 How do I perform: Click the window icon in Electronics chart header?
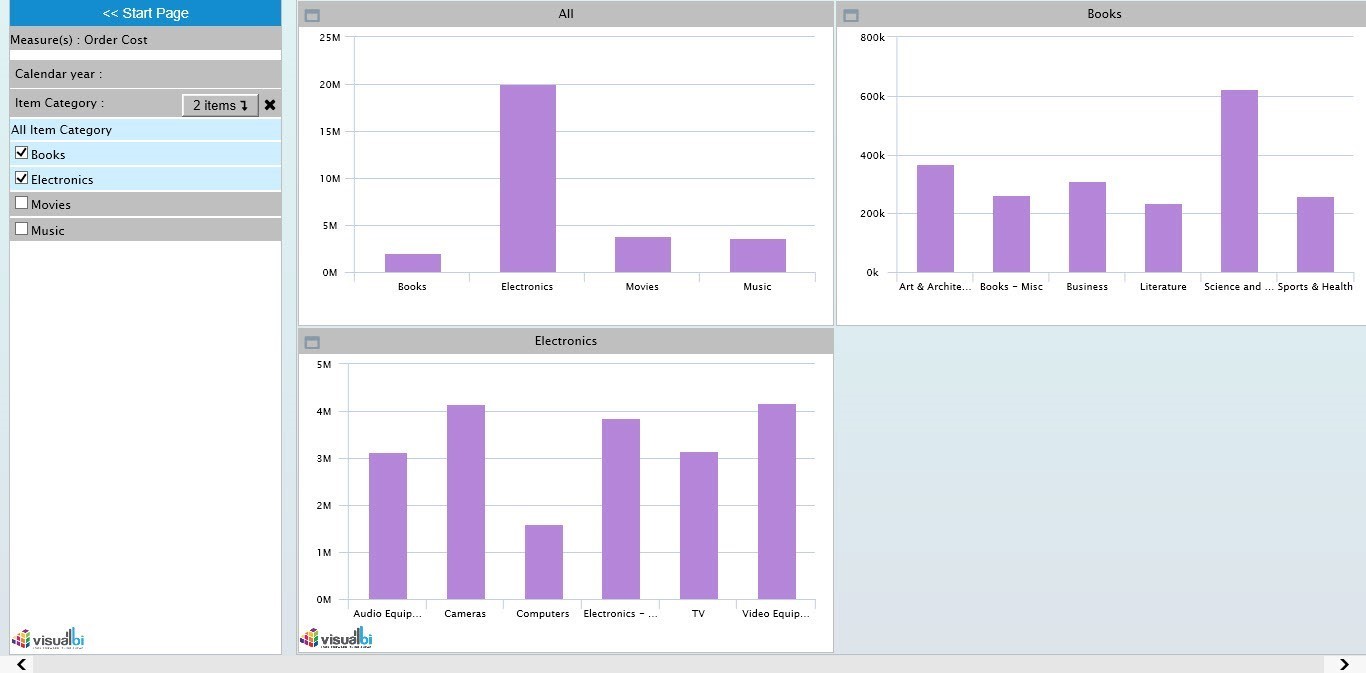coord(312,342)
